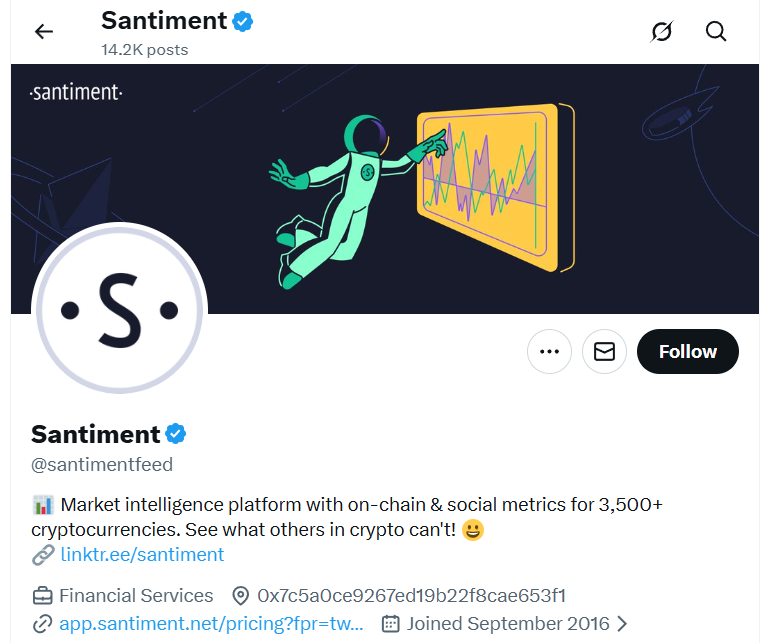The image size is (780, 643).
Task: Click the Financial Services category label
Action: 136,596
